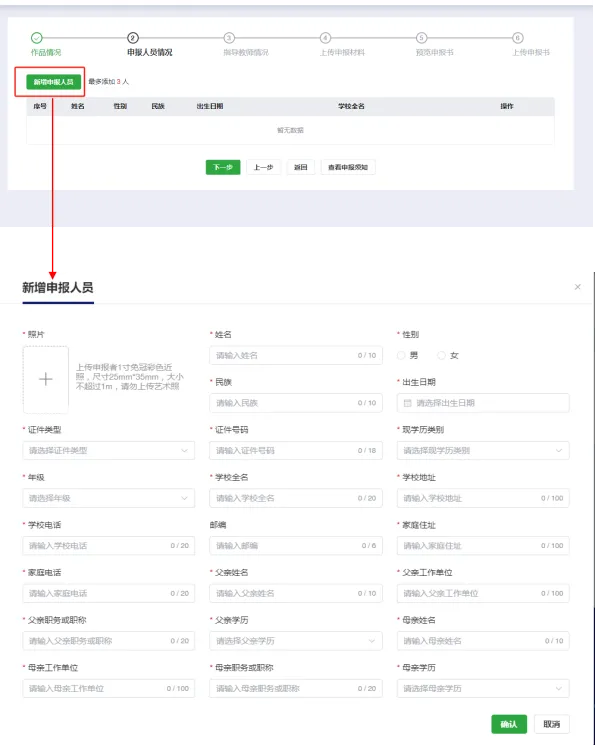Focus the 母亲工作单位 input field

108,688
